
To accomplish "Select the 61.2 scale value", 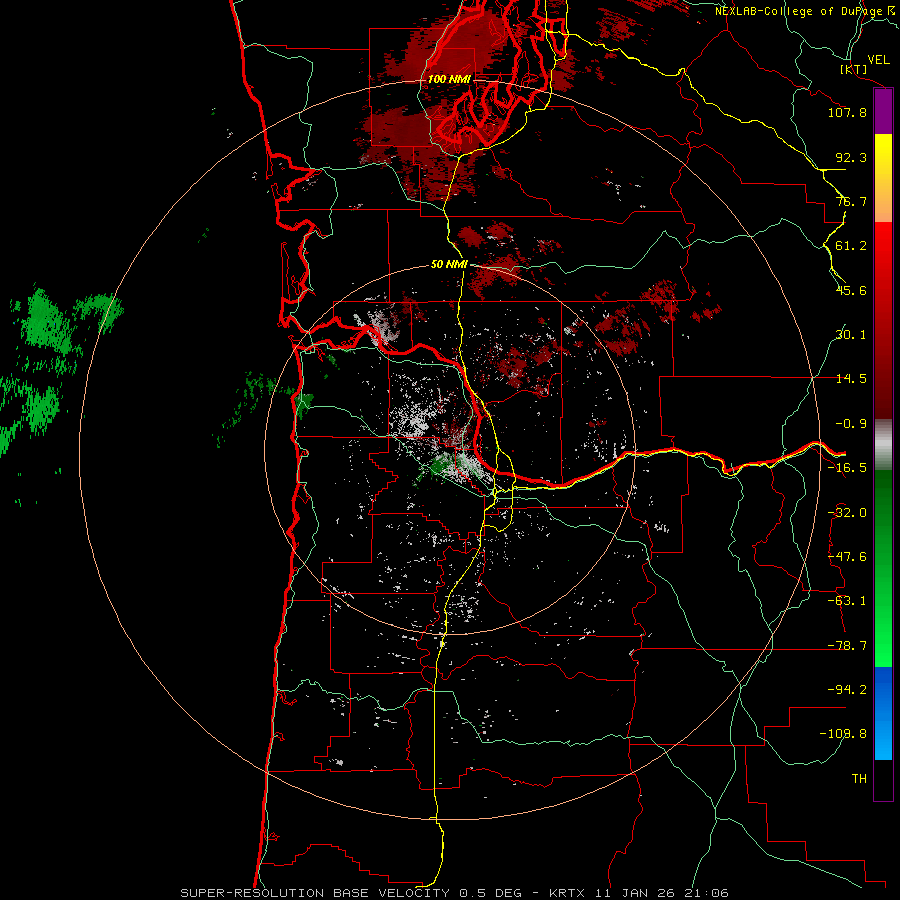I will click(851, 246).
